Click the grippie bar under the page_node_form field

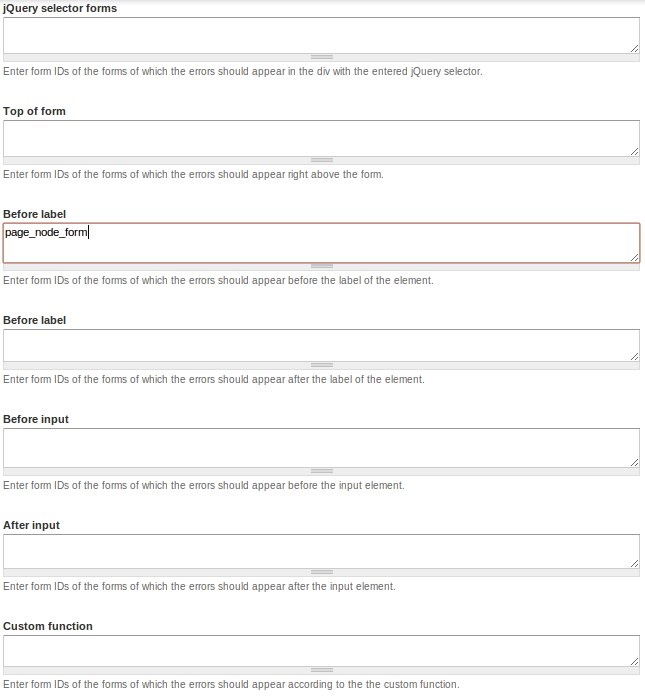pyautogui.click(x=321, y=266)
